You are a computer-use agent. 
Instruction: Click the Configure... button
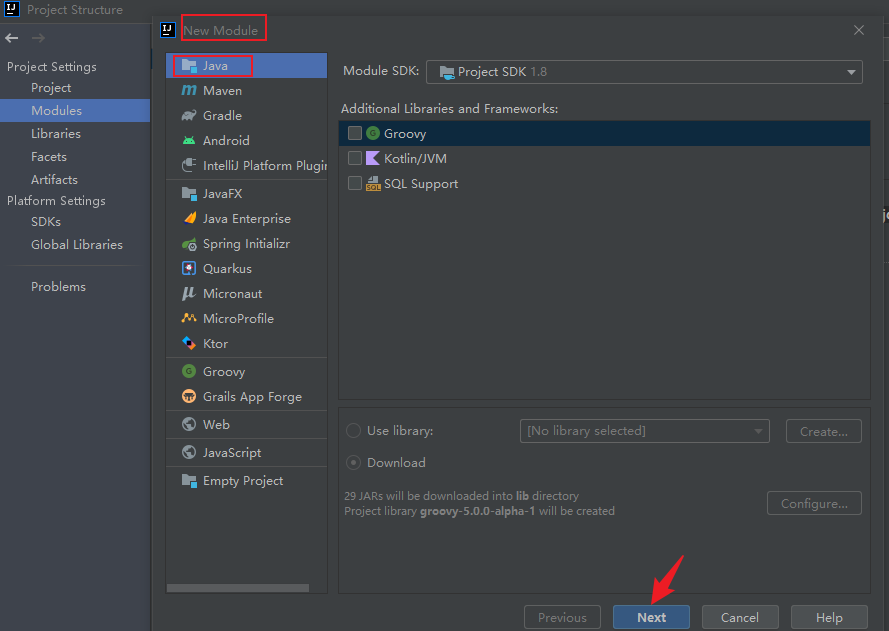pos(814,503)
